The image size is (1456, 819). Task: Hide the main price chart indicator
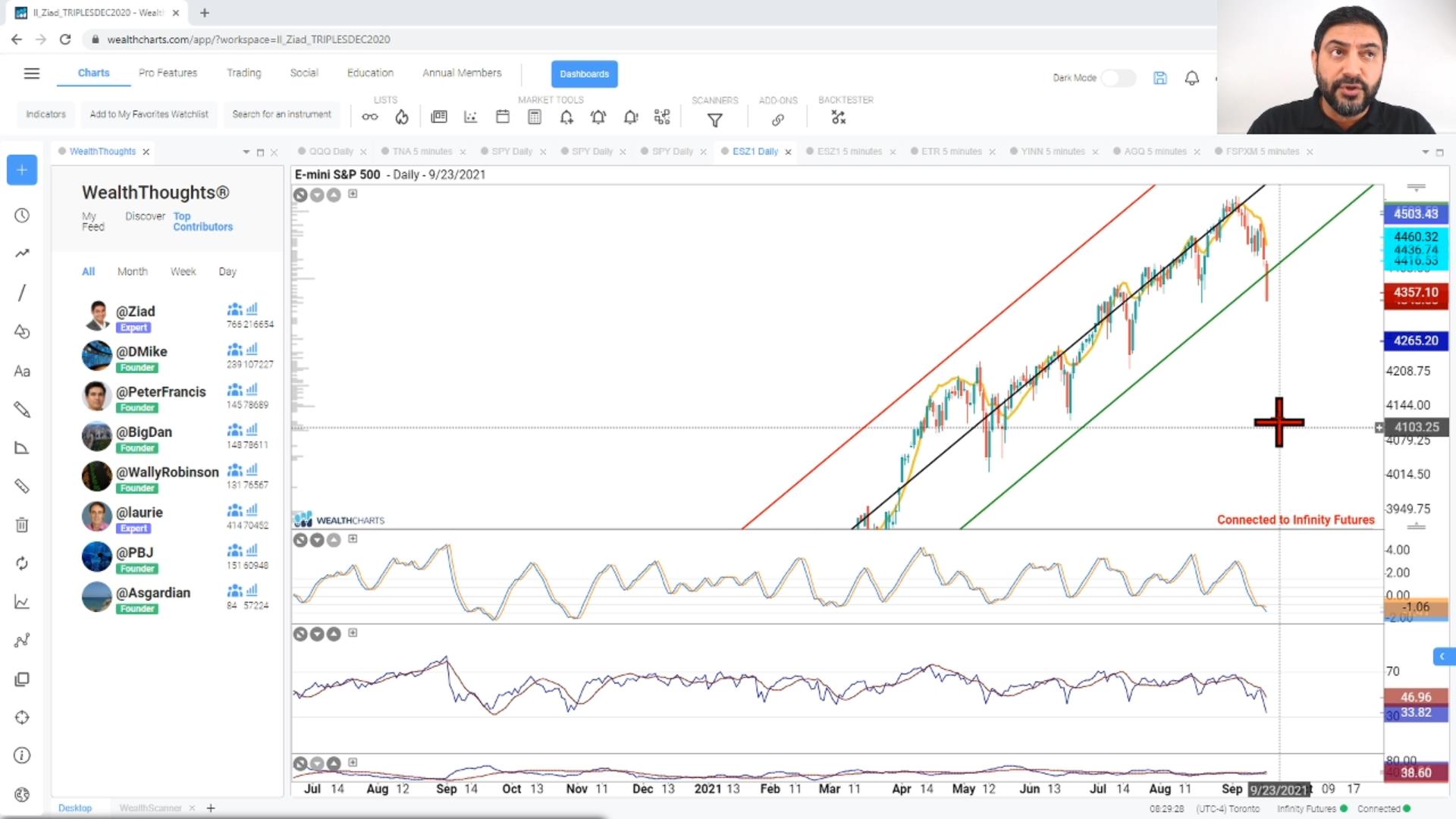click(x=300, y=195)
